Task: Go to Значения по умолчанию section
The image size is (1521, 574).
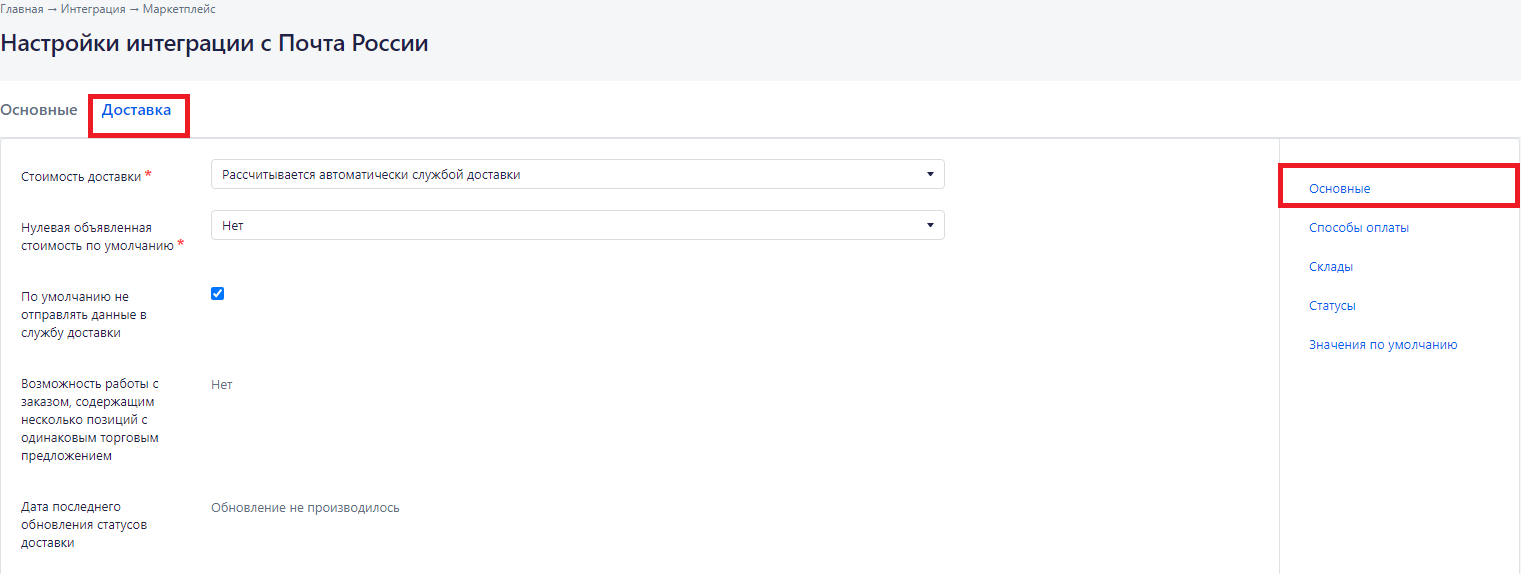Action: [1383, 344]
